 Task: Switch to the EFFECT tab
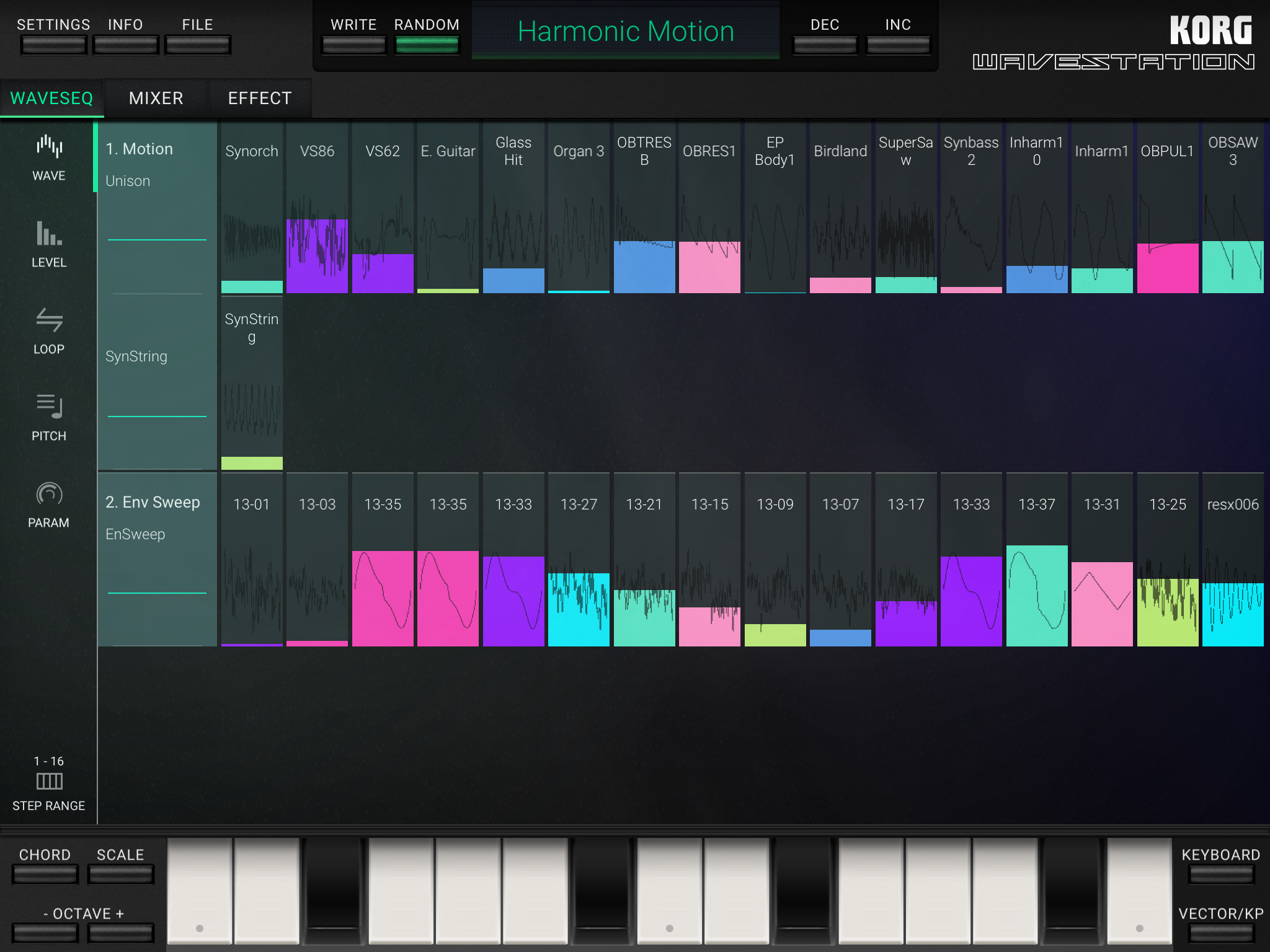pos(260,99)
